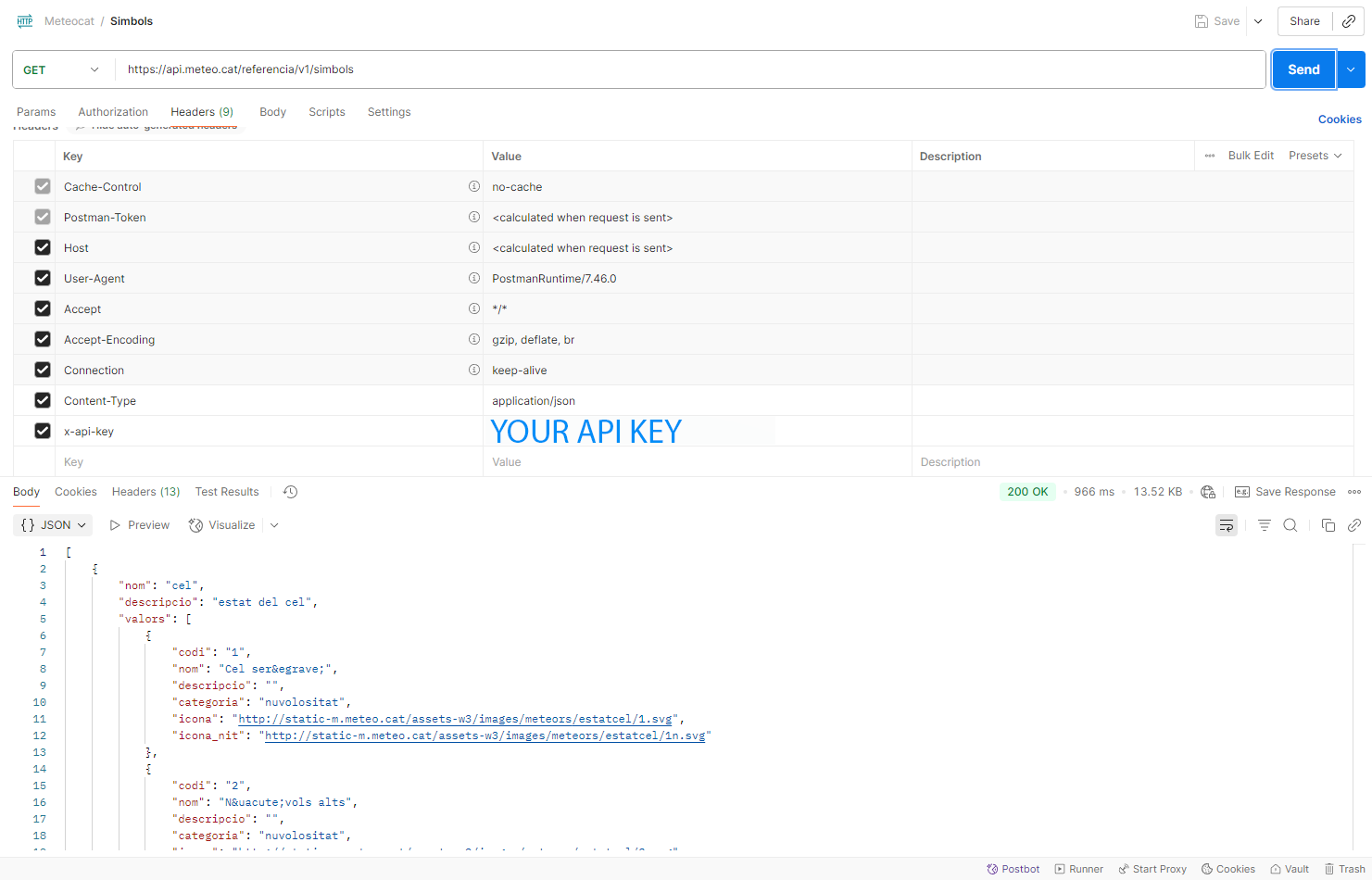Viewport: 1372px width, 880px height.
Task: Disable the Accept-Encoding header checkbox
Action: point(43,339)
